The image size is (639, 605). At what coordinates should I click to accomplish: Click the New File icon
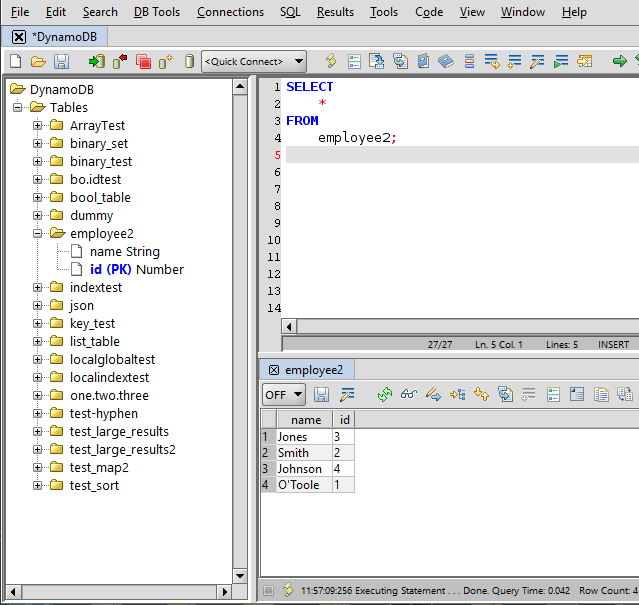coord(15,62)
